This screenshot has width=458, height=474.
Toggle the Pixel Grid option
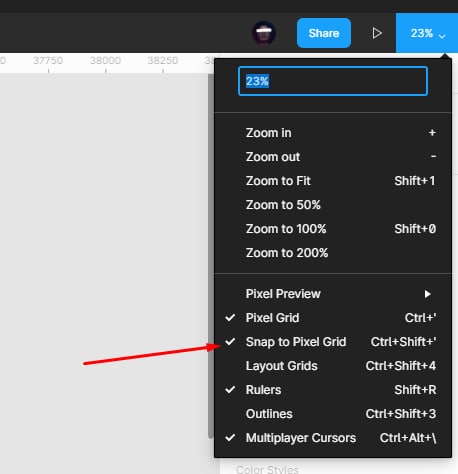[x=333, y=318]
